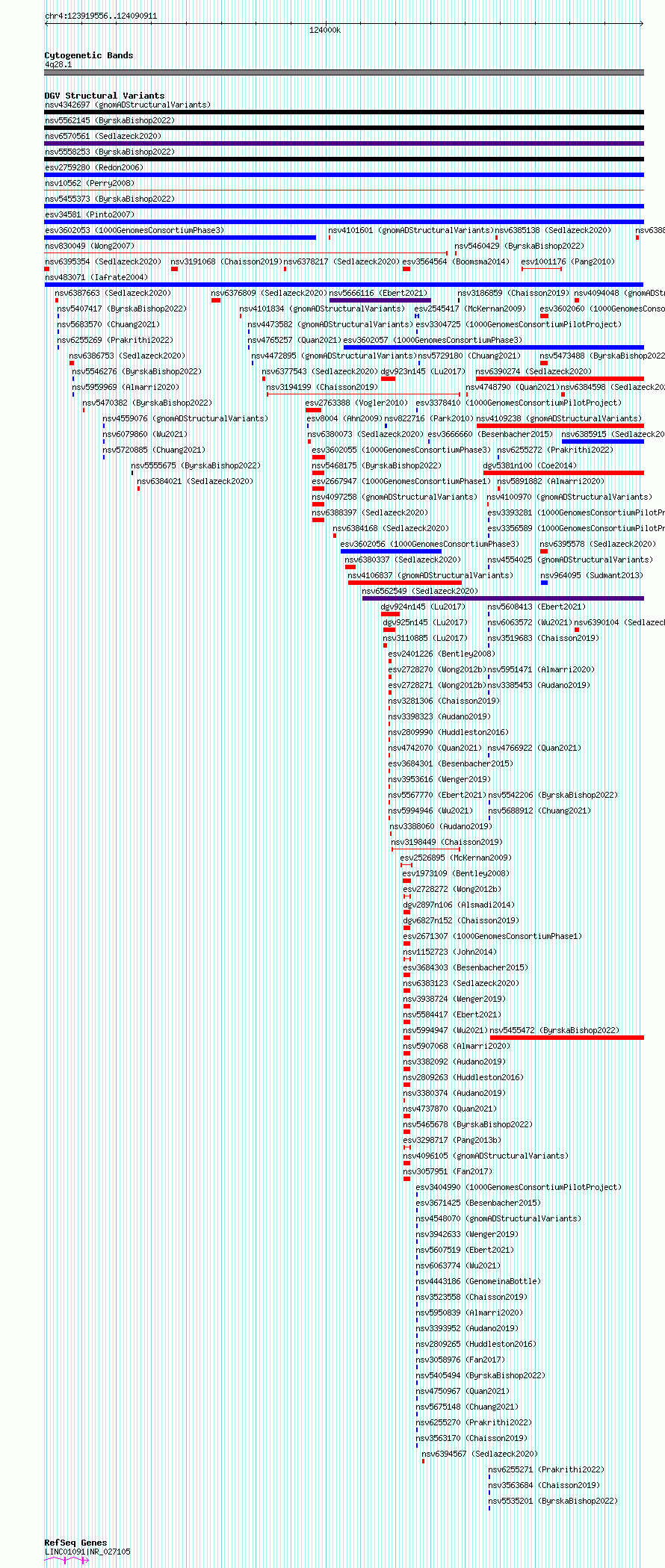Open variant esv2763388 Vogler2010
665x1568 pixels.
tap(356, 403)
